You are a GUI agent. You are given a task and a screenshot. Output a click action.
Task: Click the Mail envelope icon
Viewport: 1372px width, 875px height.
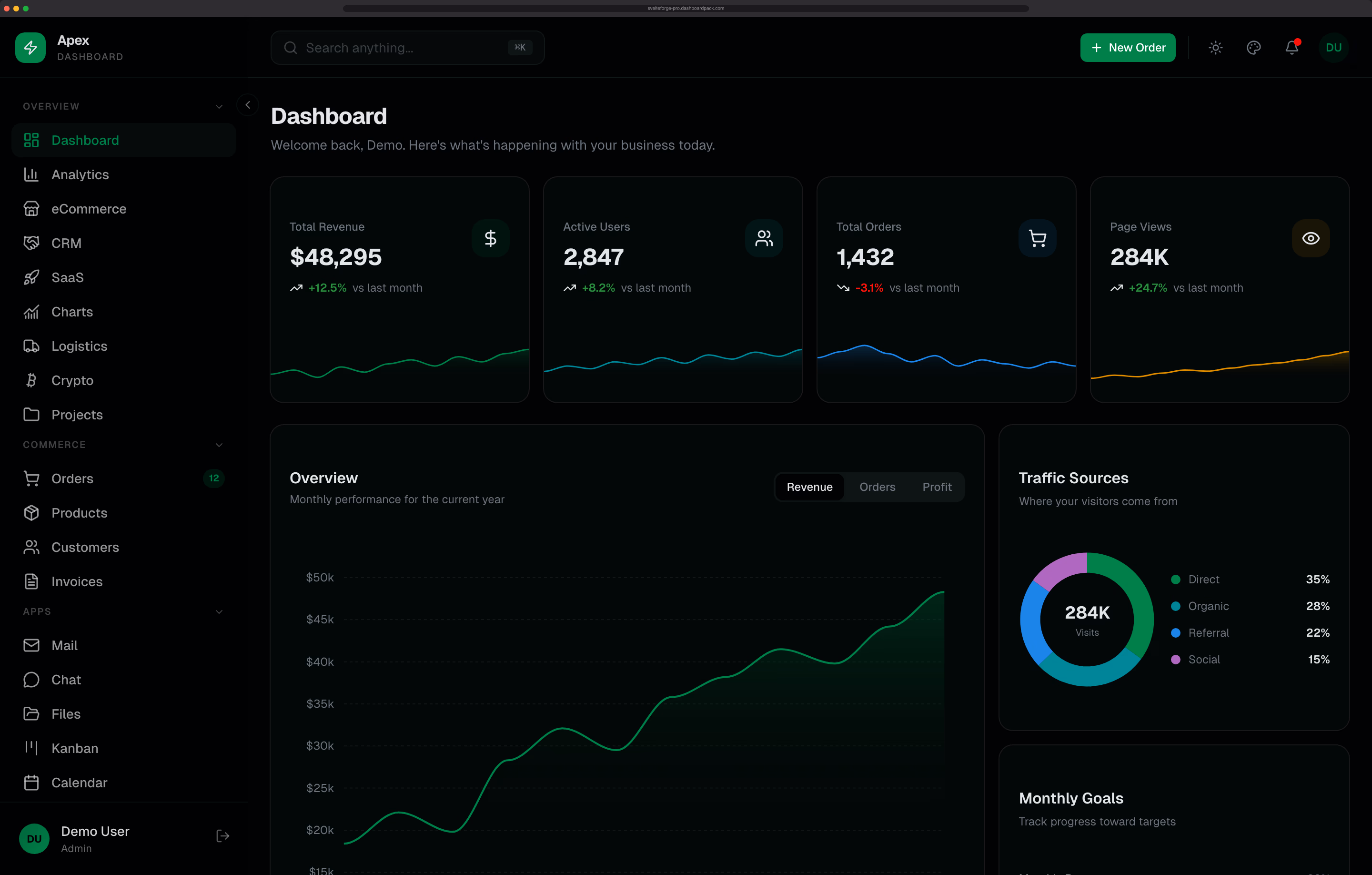click(31, 645)
